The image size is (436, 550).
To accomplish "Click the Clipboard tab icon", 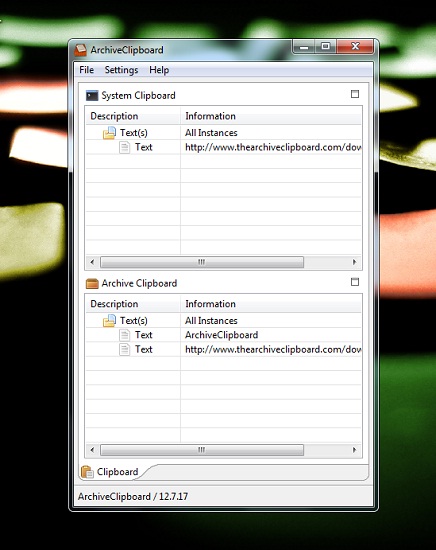I will pyautogui.click(x=87, y=472).
